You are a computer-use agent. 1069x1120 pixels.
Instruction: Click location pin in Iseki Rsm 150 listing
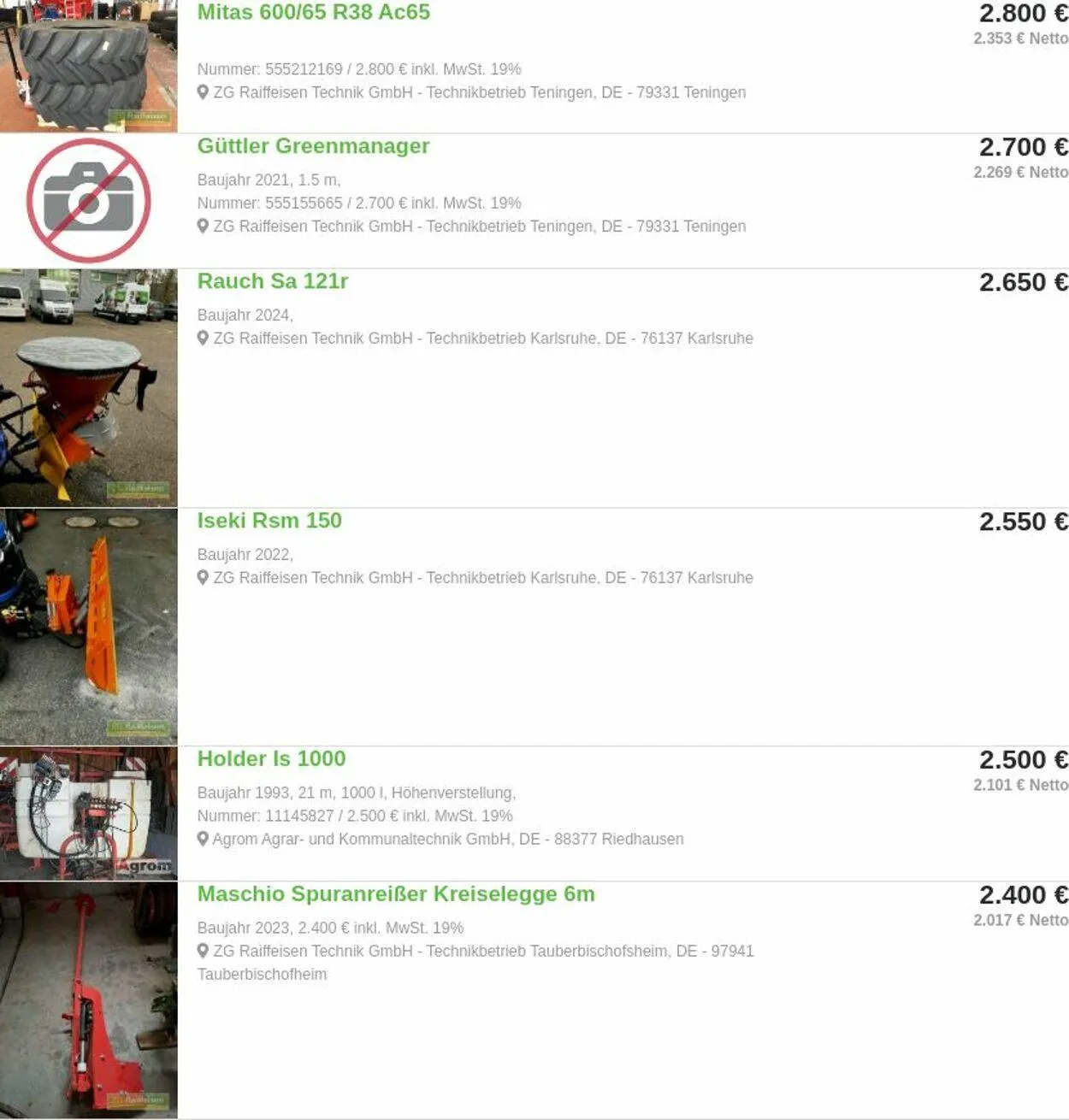click(x=203, y=577)
